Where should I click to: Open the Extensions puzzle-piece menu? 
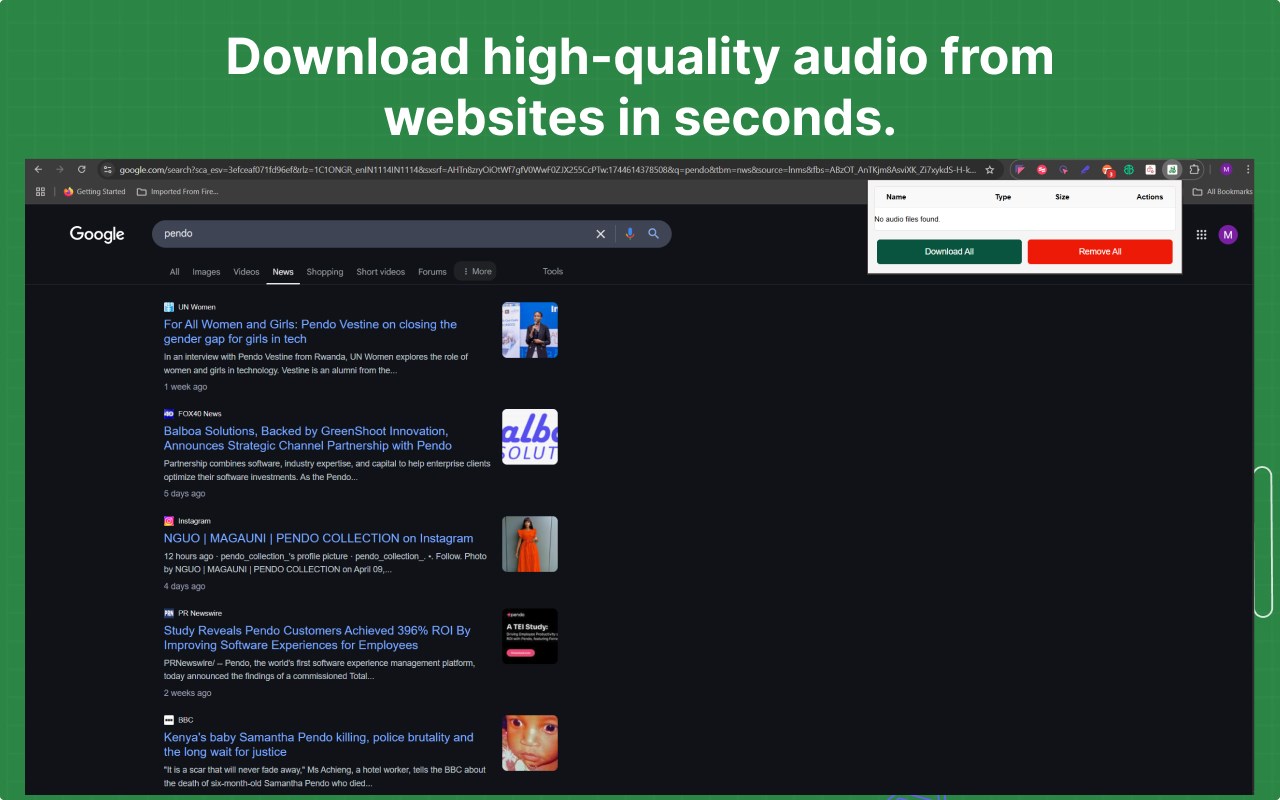click(1194, 170)
